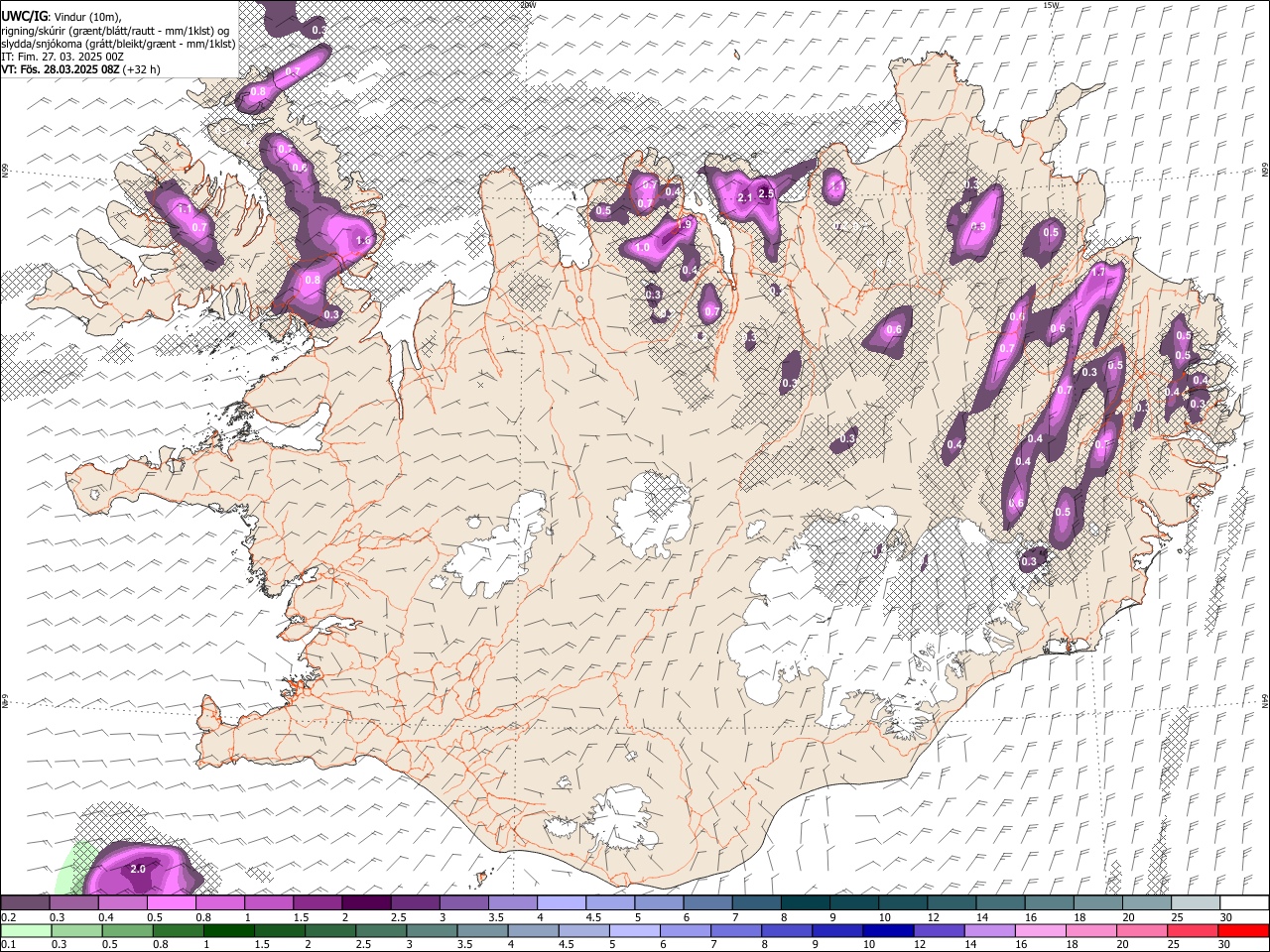Pick the upper-scale white swatch labeled 30
This screenshot has height=952, width=1270.
(1245, 902)
